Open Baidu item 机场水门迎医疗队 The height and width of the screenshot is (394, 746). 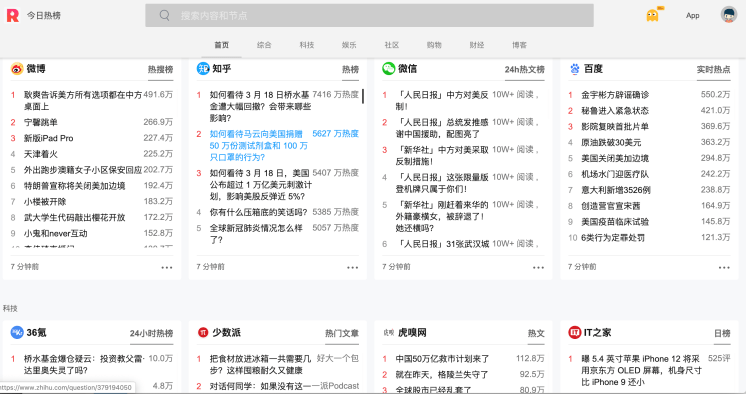click(x=615, y=174)
